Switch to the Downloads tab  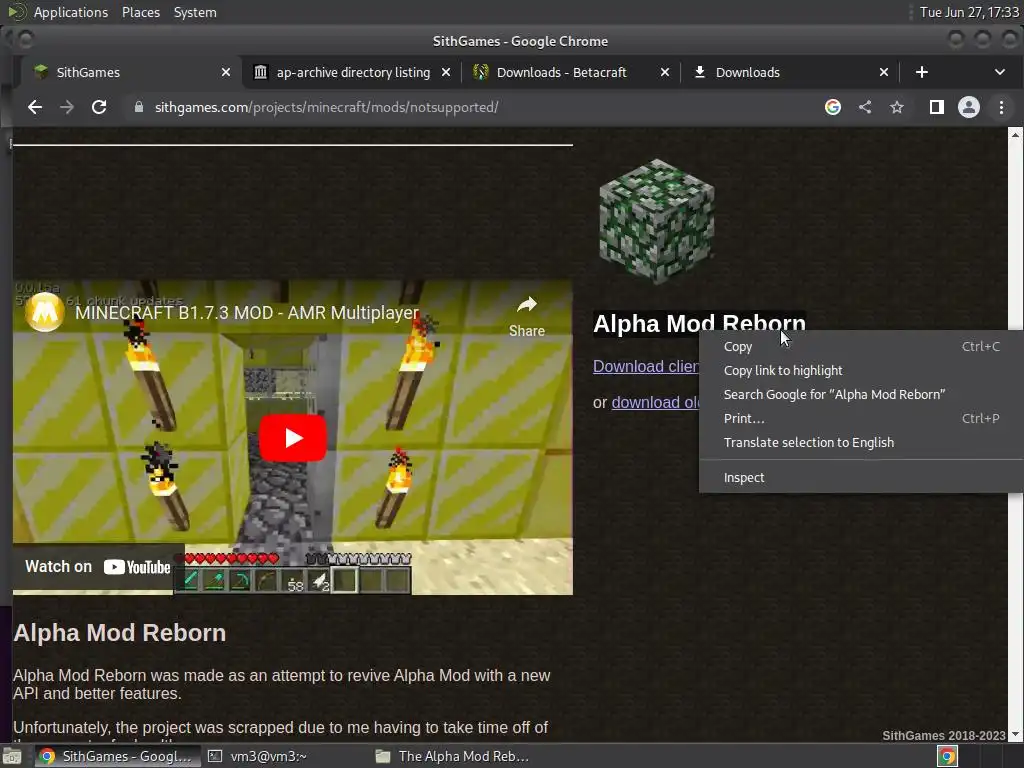[x=747, y=72]
